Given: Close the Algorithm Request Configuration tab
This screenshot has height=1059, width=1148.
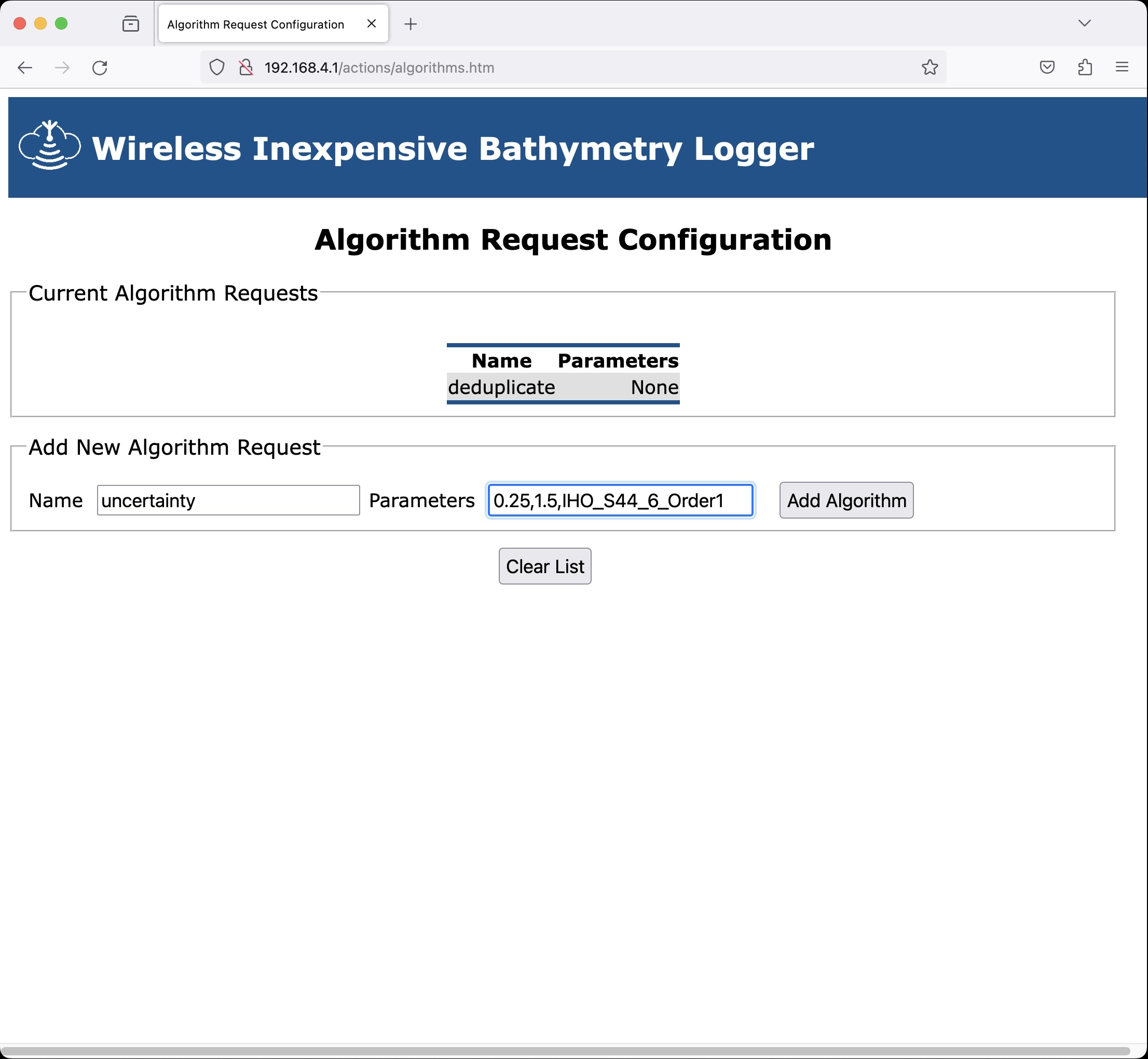Looking at the screenshot, I should 371,23.
